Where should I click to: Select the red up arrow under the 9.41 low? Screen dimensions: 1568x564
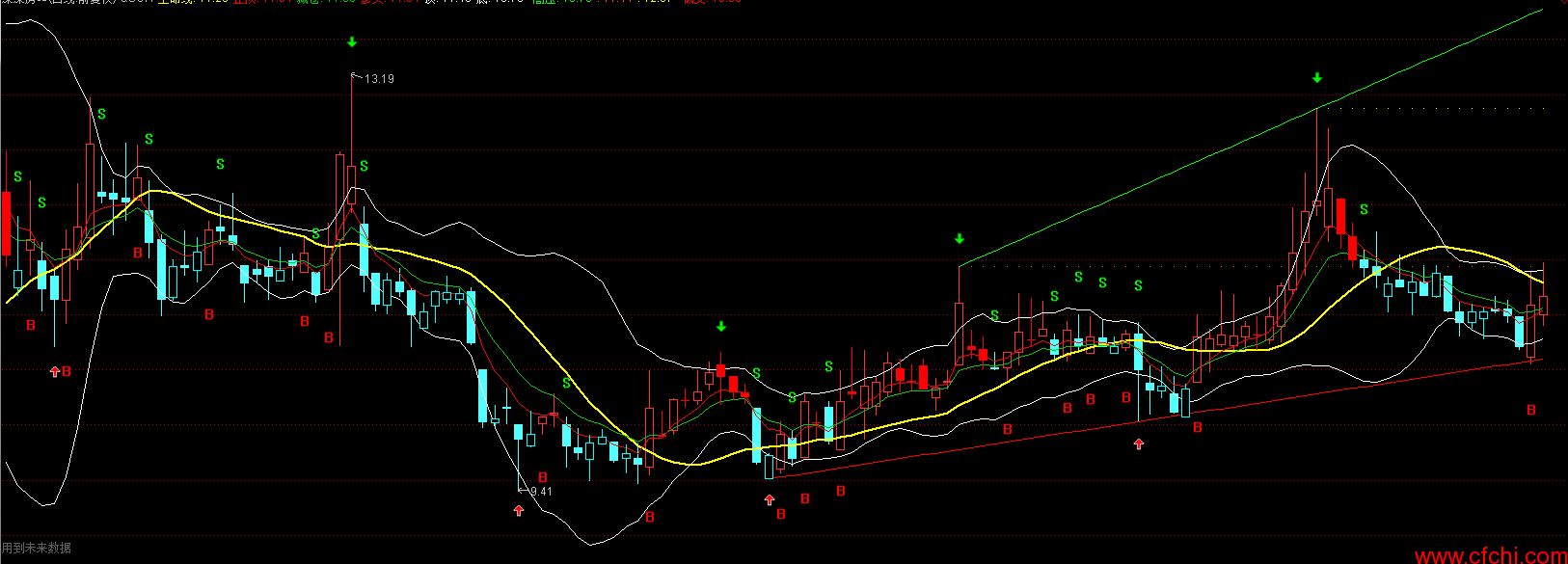tap(519, 510)
